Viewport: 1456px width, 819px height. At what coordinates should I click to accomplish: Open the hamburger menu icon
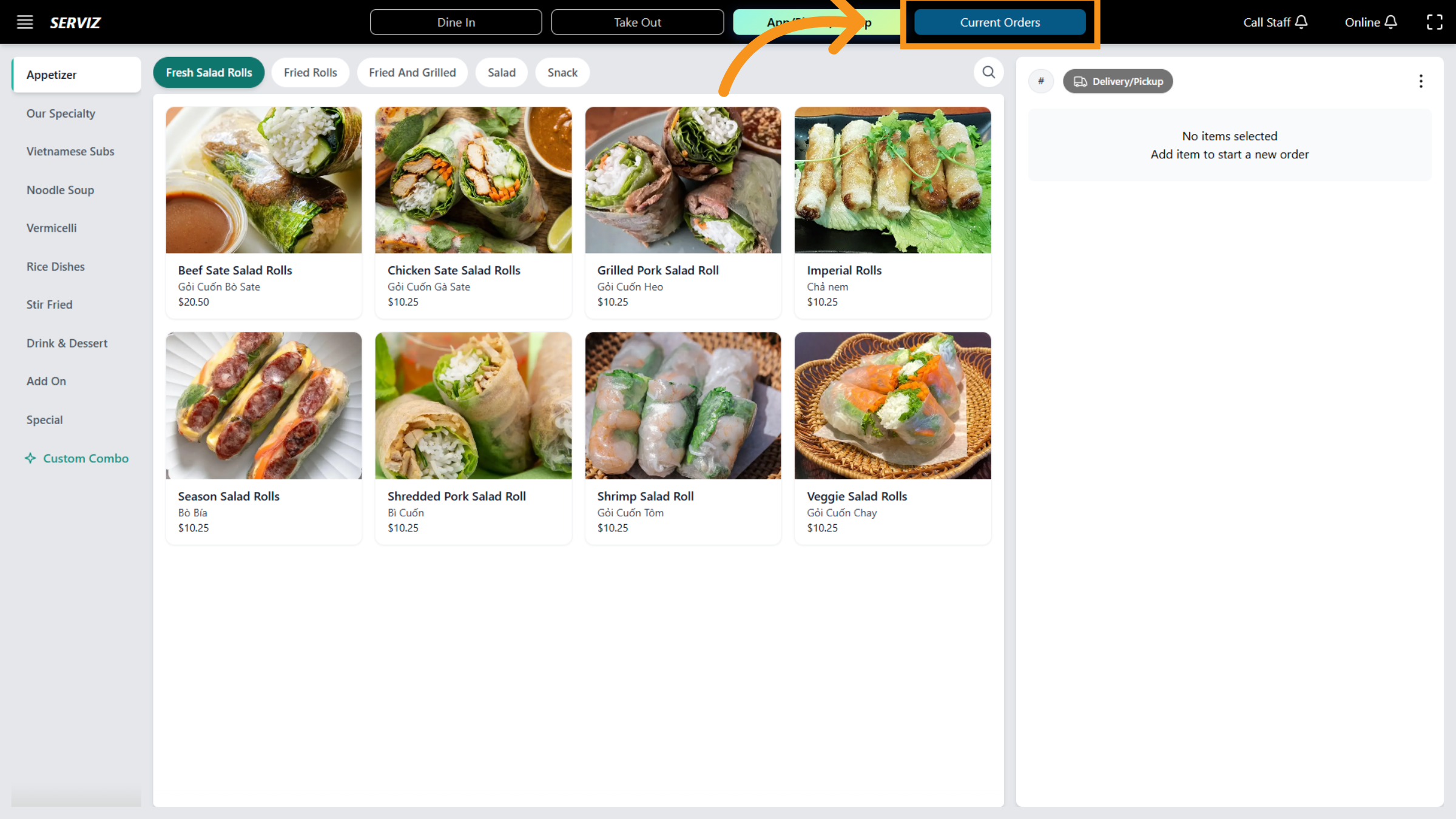[x=24, y=22]
